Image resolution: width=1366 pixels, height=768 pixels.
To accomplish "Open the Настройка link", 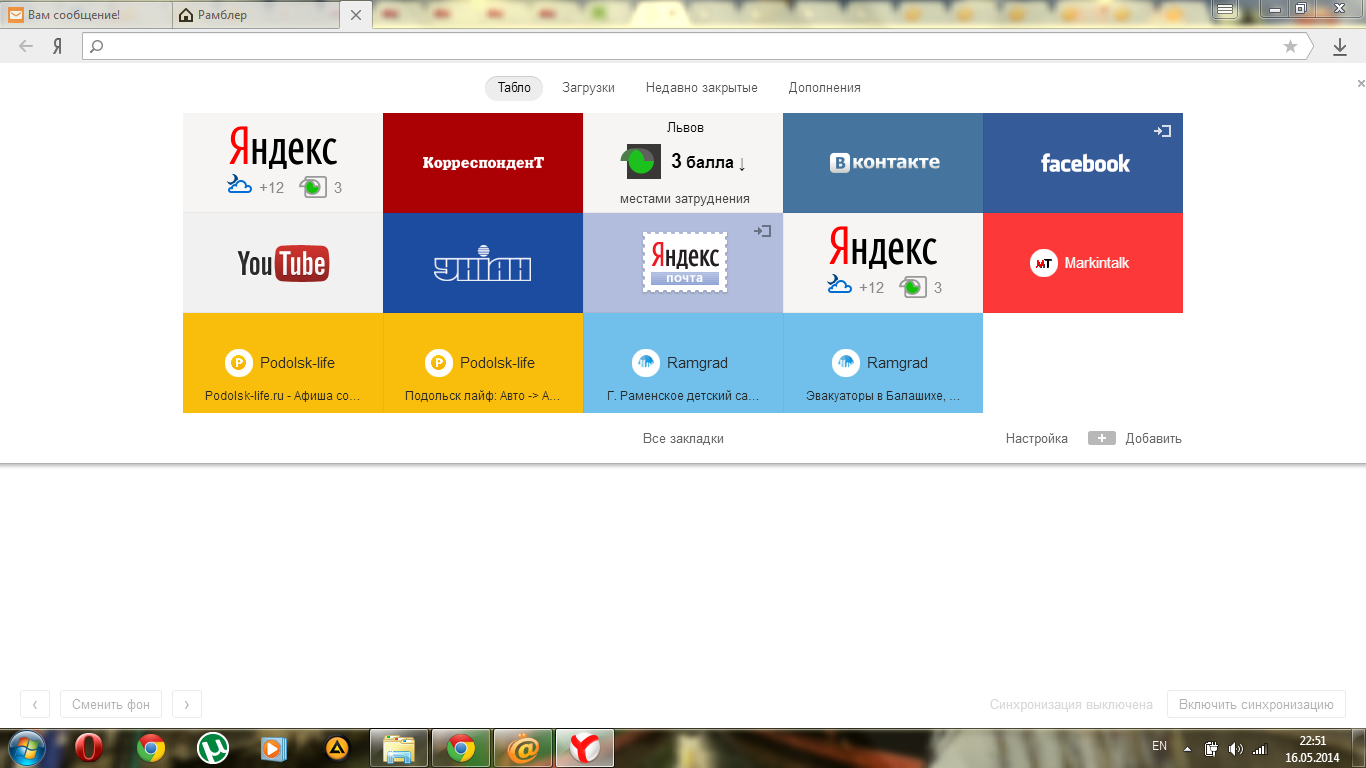I will pyautogui.click(x=1037, y=439).
